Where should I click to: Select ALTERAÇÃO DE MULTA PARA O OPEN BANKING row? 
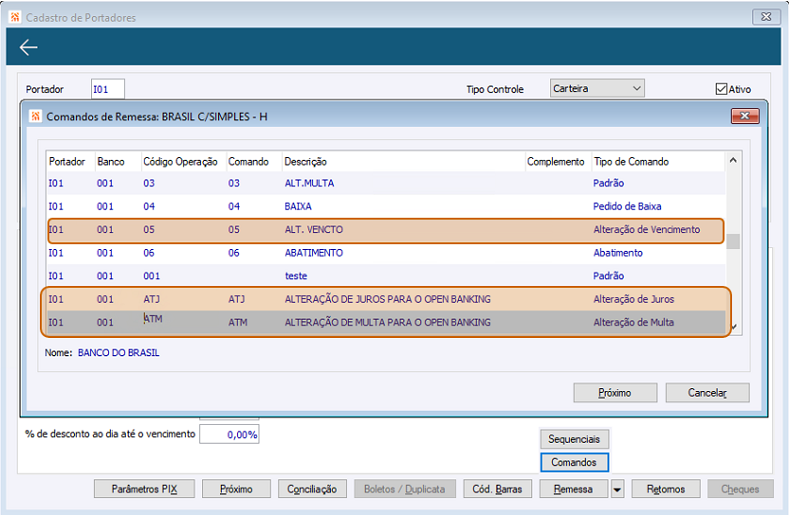coord(386,322)
